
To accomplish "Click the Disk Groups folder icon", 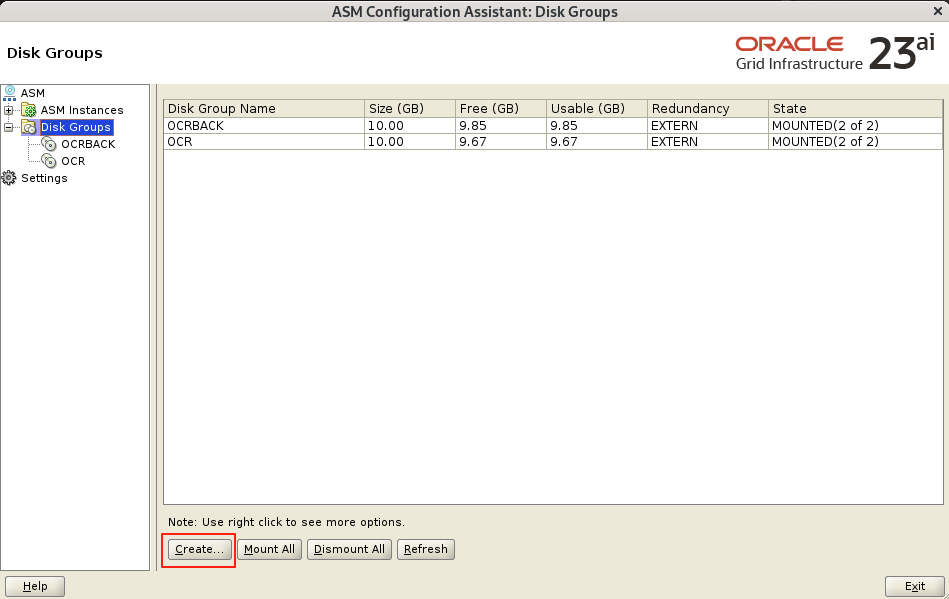I will pos(28,127).
